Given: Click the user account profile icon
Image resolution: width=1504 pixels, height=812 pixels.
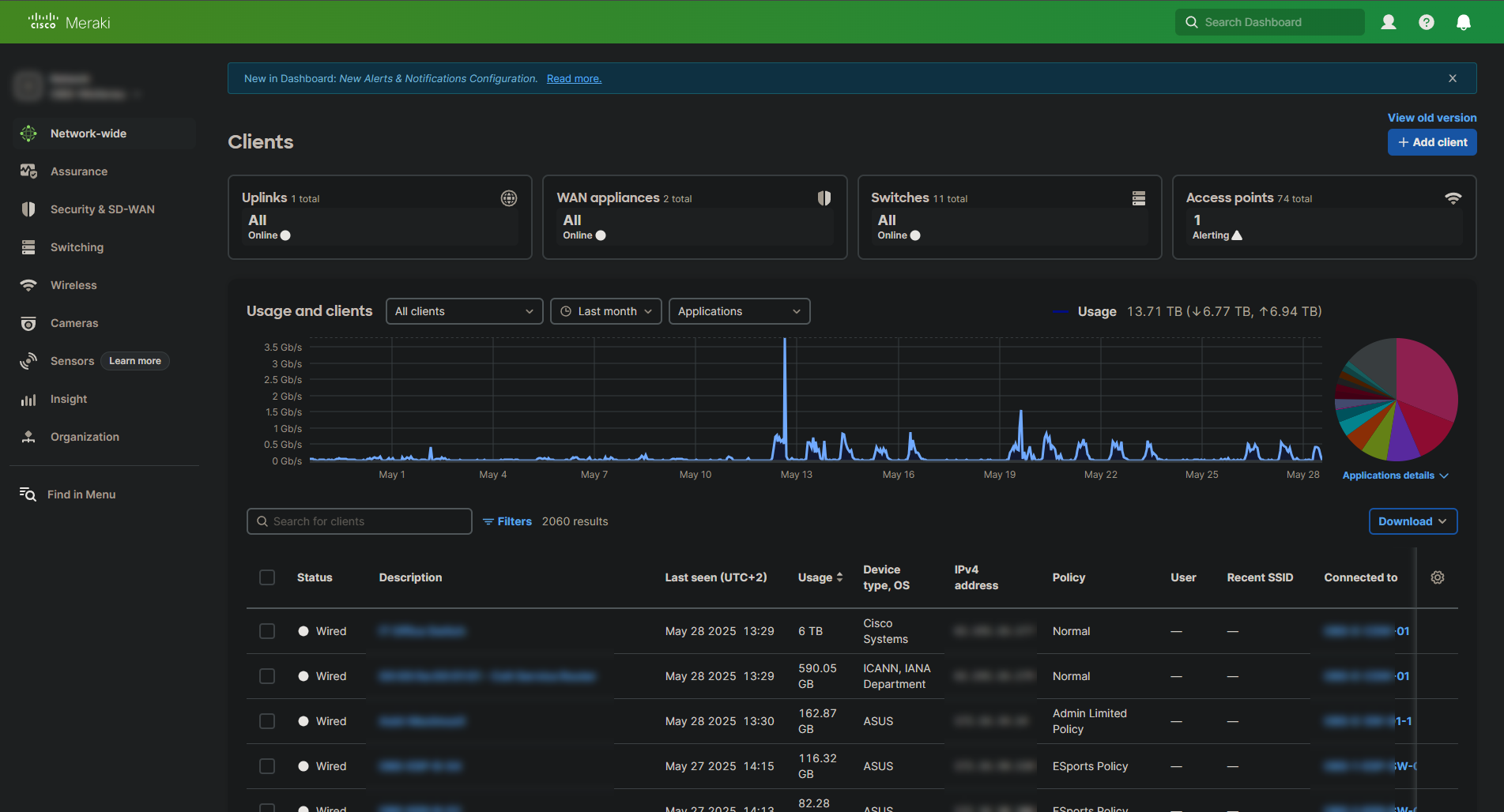Looking at the screenshot, I should coord(1388,22).
